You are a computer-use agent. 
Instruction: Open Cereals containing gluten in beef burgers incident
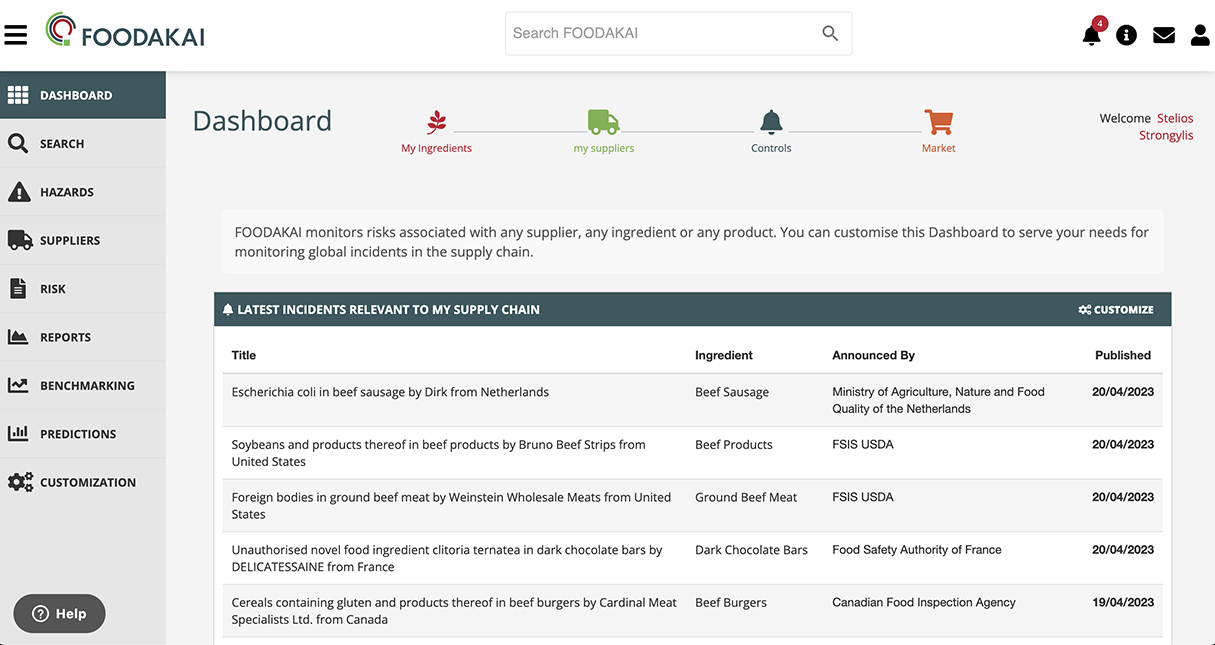point(454,611)
